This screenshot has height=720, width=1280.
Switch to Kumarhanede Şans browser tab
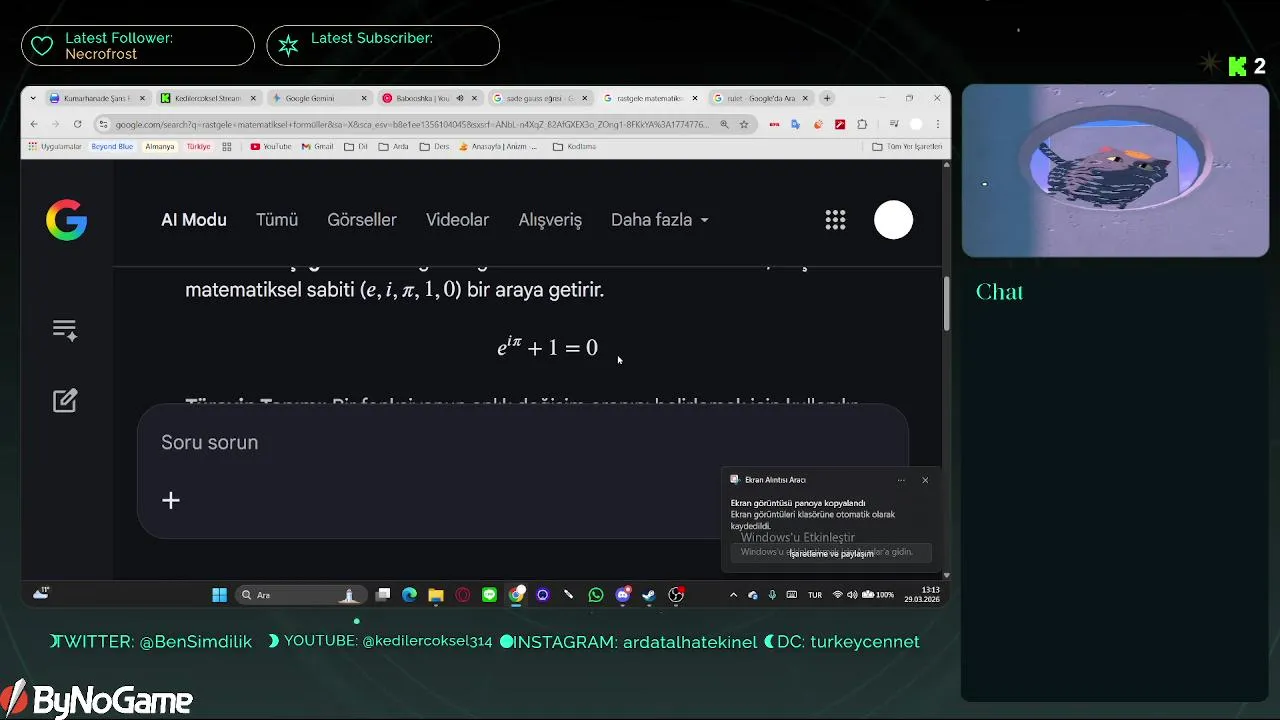click(98, 98)
